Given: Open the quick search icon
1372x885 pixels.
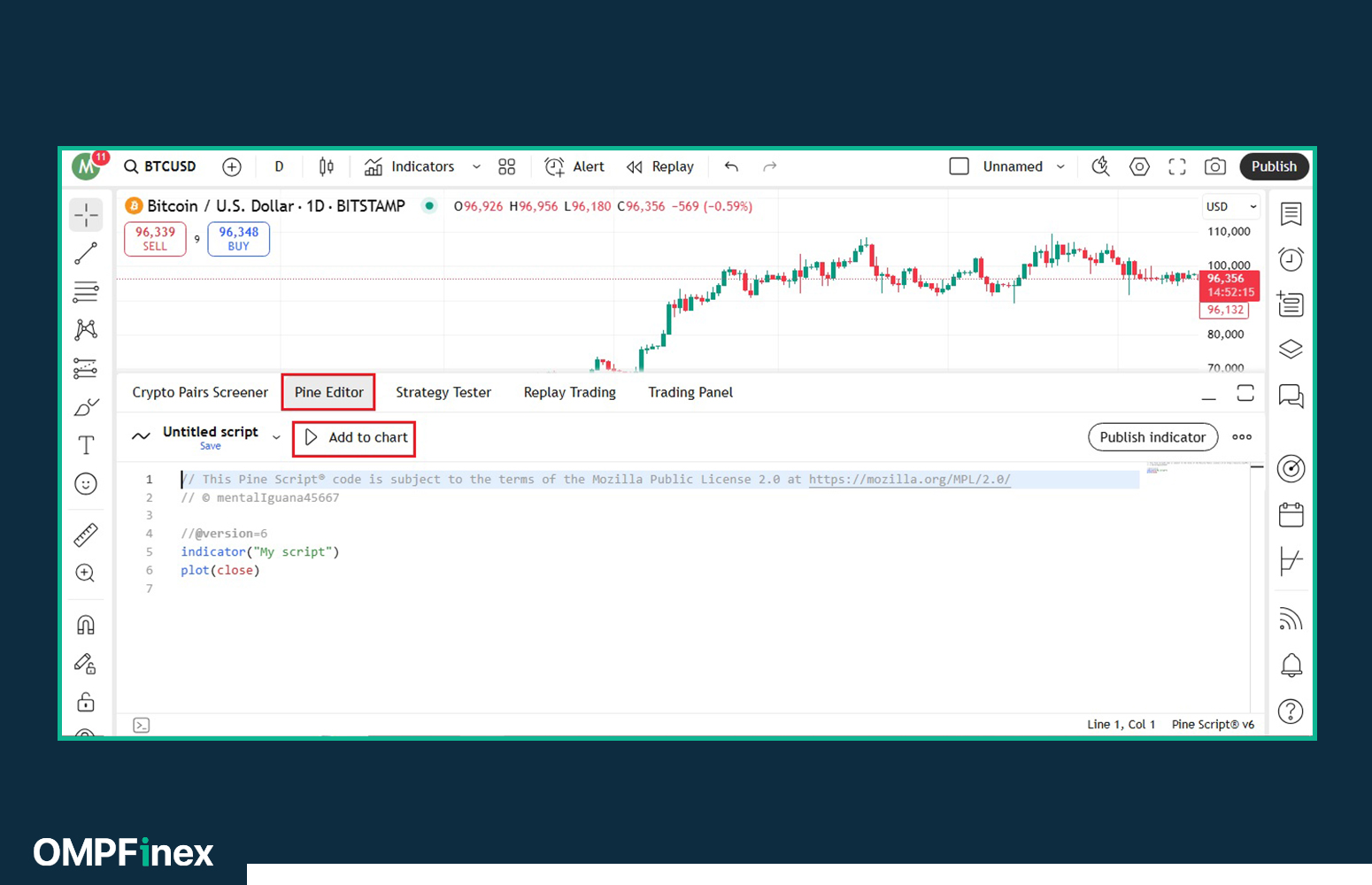Looking at the screenshot, I should point(1100,166).
